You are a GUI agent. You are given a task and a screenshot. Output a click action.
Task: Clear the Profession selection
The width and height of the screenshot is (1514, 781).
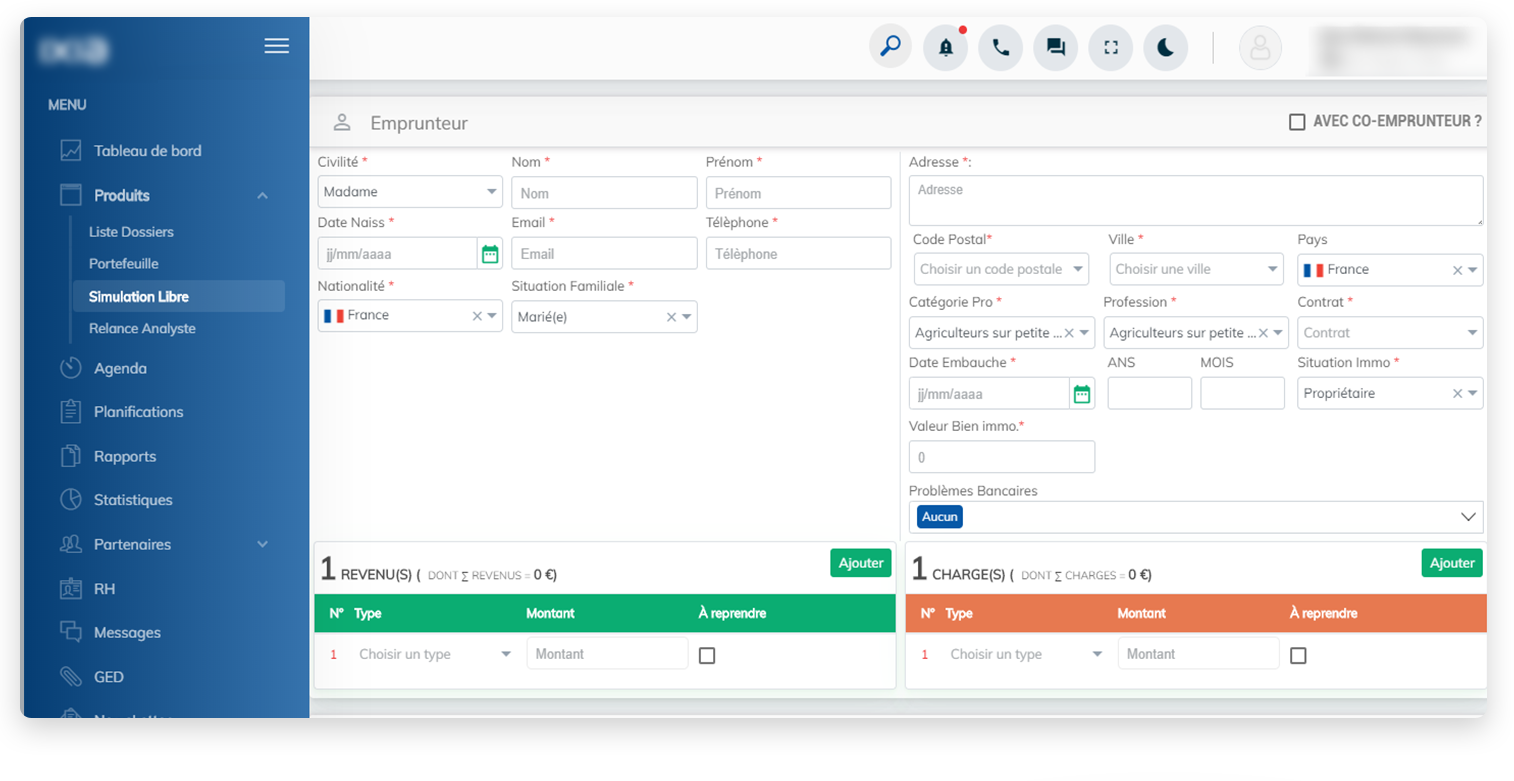(x=1263, y=333)
